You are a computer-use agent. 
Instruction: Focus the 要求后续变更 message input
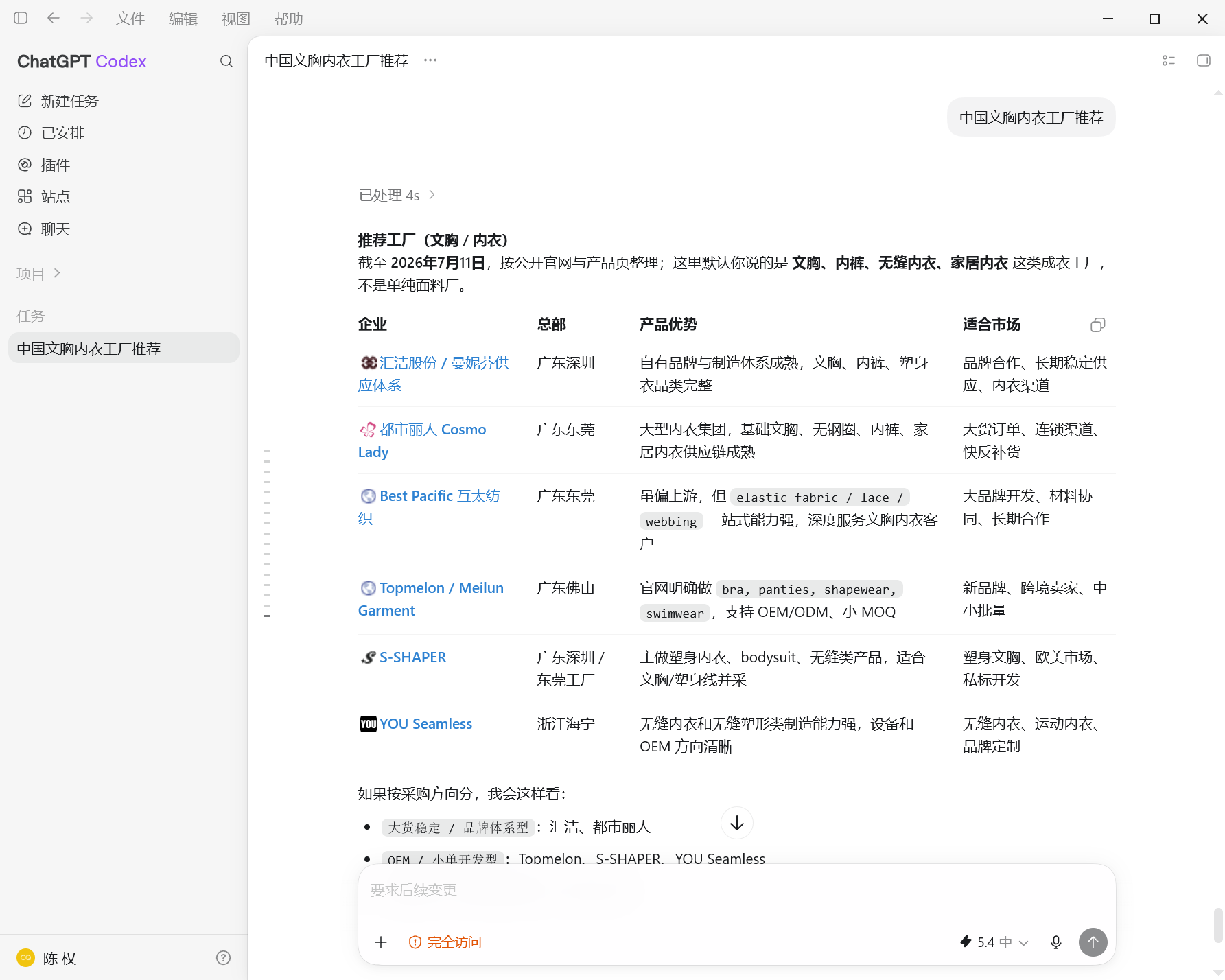coord(736,891)
